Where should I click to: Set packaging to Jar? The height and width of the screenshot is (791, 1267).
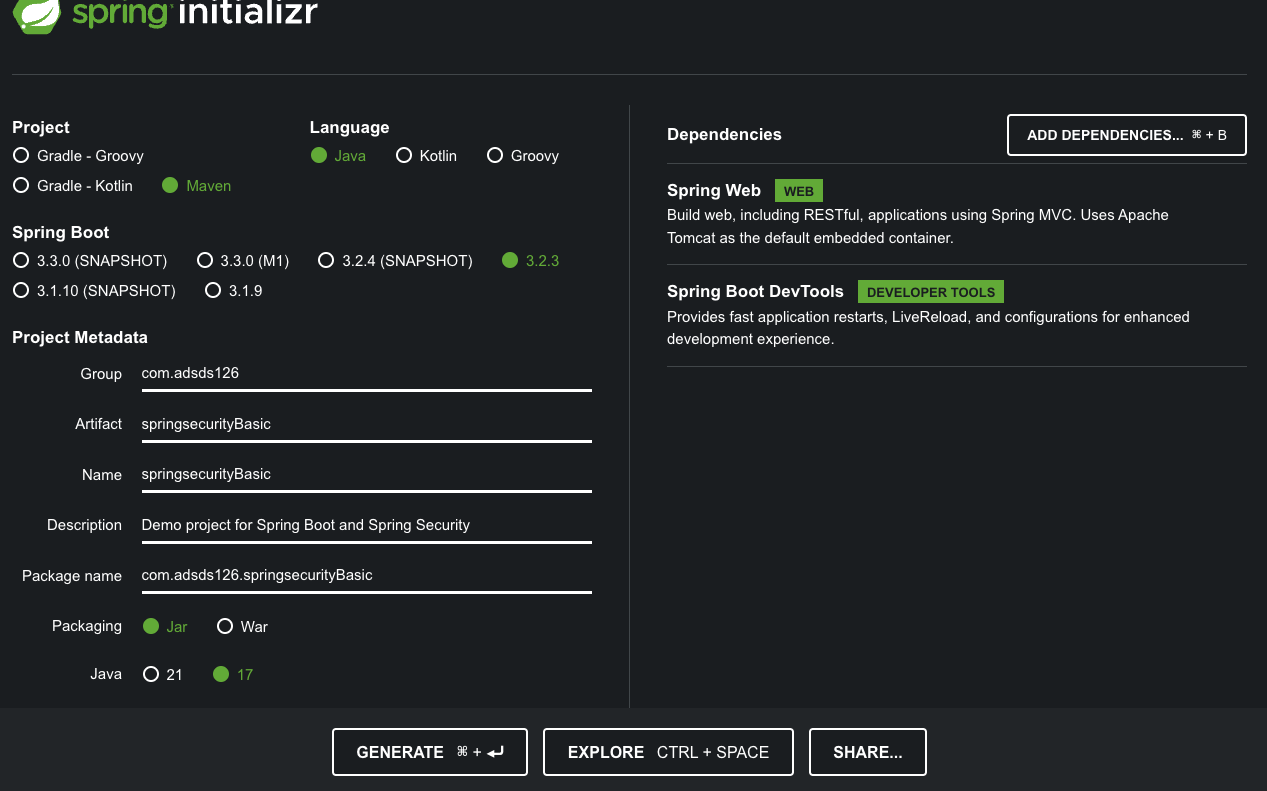point(165,627)
